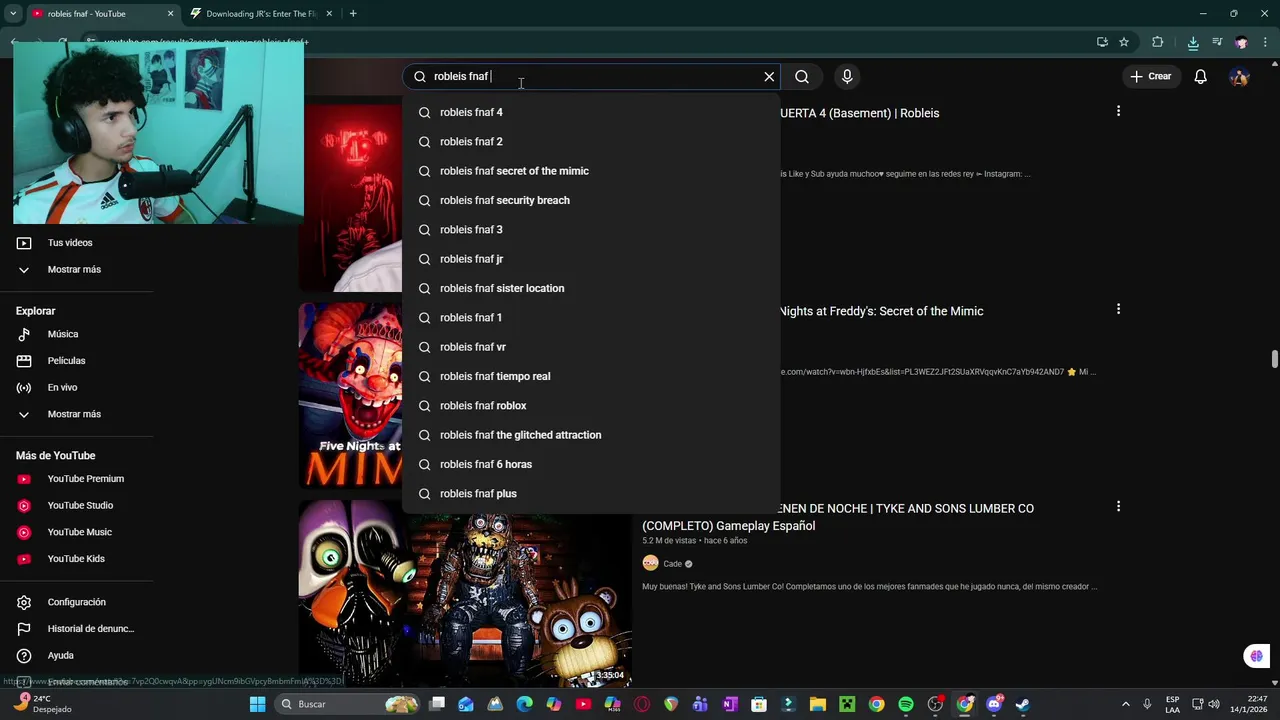1280x720 pixels.
Task: Open browser extensions puzzle icon
Action: point(1158,42)
